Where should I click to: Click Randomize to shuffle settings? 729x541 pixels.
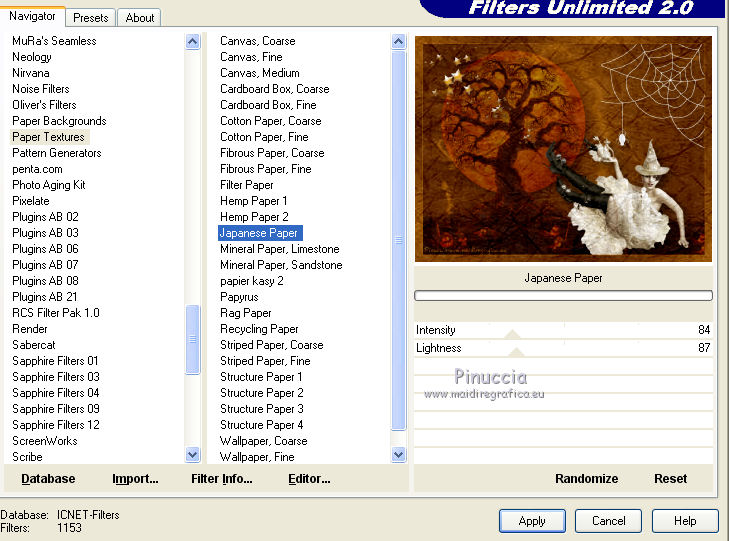[586, 479]
